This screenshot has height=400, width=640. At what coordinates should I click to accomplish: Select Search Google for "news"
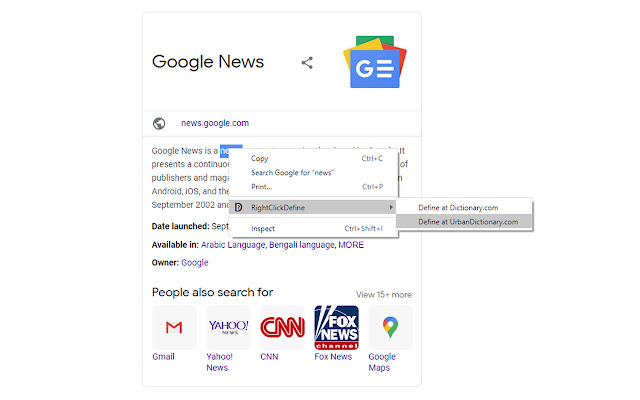pos(313,173)
